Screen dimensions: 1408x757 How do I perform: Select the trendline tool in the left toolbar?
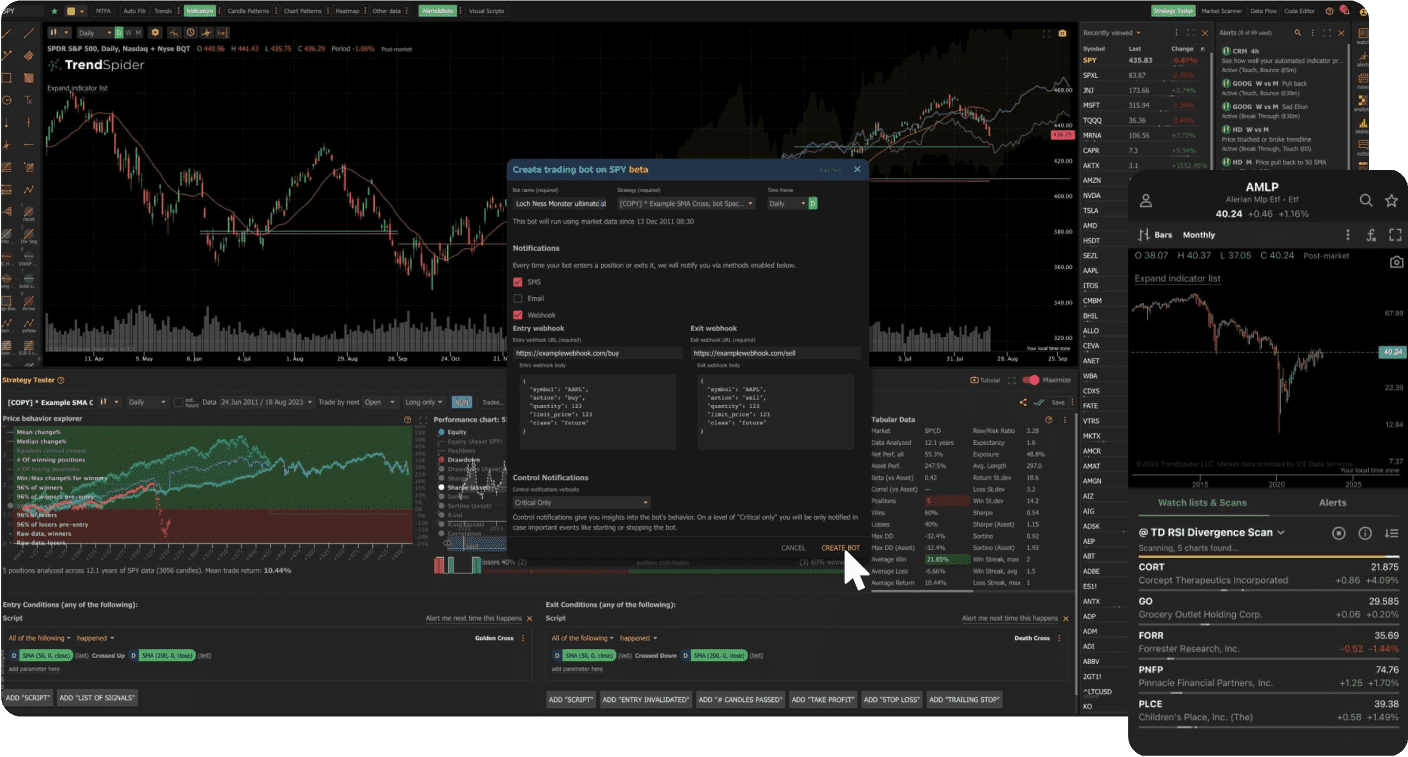[x=7, y=34]
